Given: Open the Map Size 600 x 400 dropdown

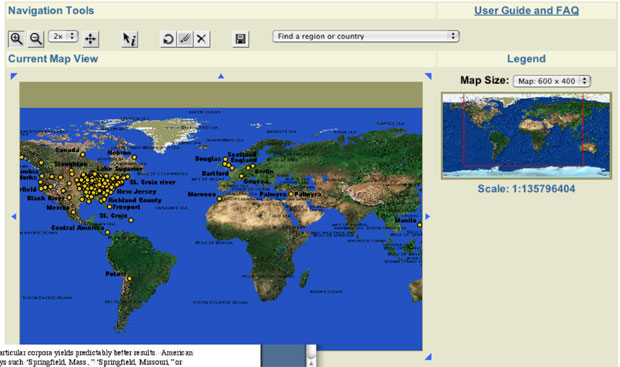Looking at the screenshot, I should [x=552, y=81].
